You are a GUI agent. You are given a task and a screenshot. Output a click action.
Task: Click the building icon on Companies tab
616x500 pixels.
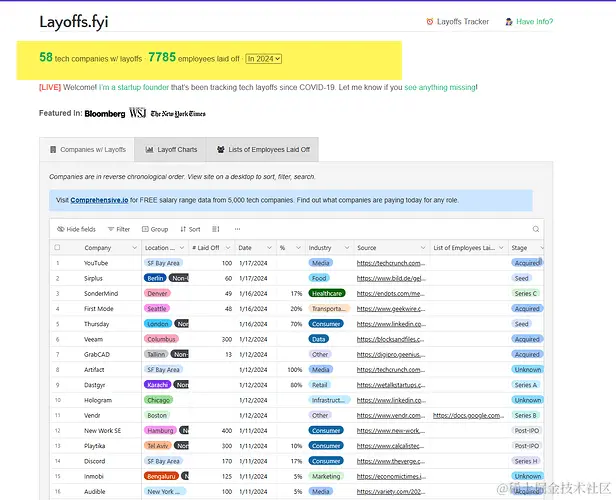tap(53, 150)
